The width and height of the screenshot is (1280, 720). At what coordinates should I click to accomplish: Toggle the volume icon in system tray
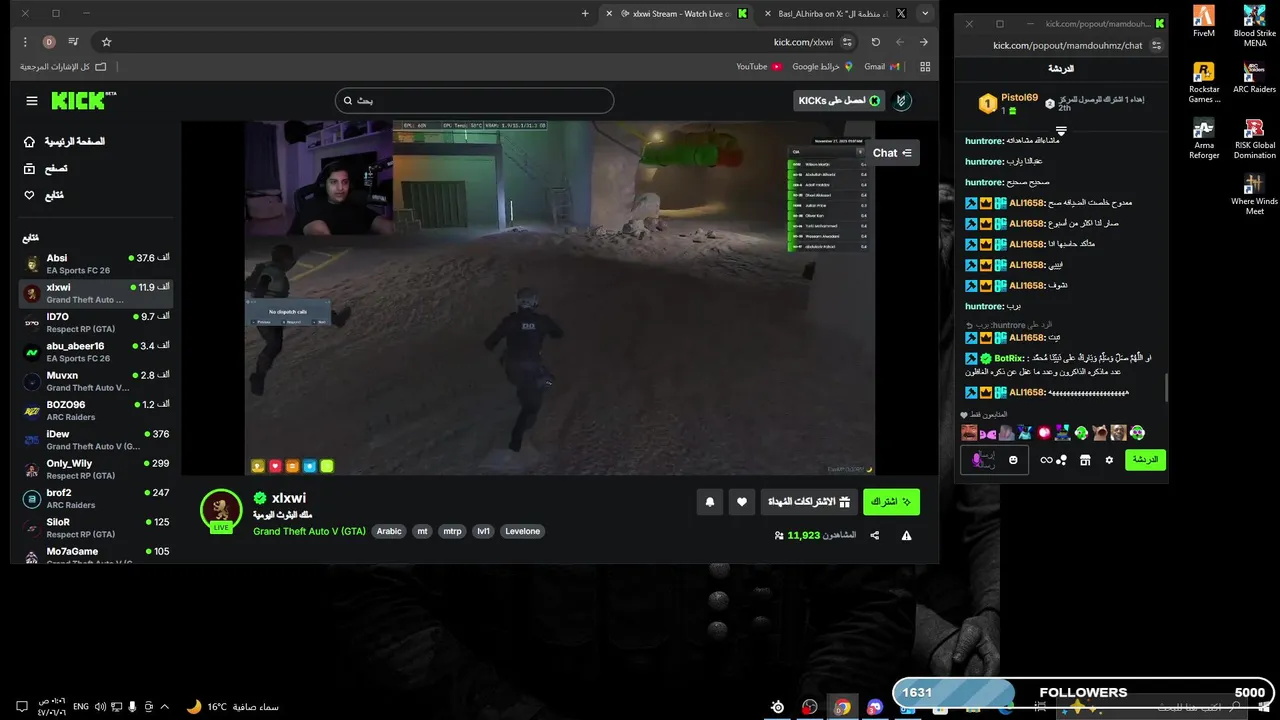point(101,707)
